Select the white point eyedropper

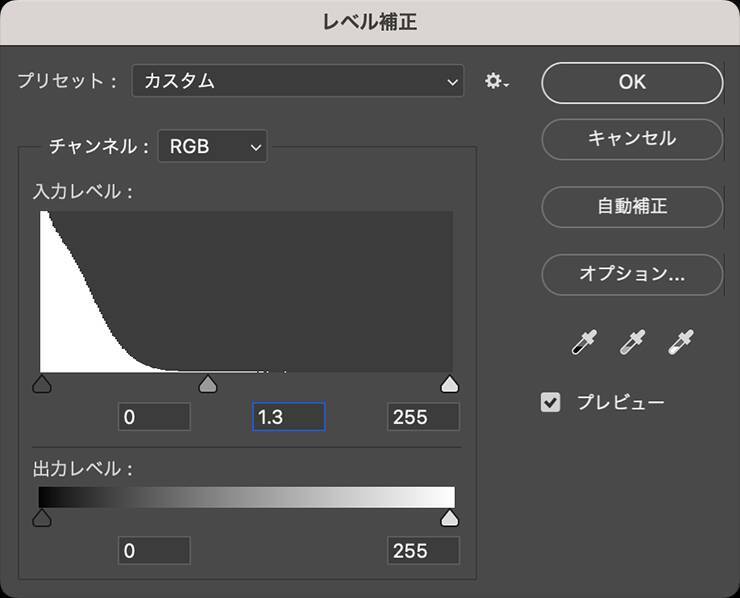tap(681, 342)
